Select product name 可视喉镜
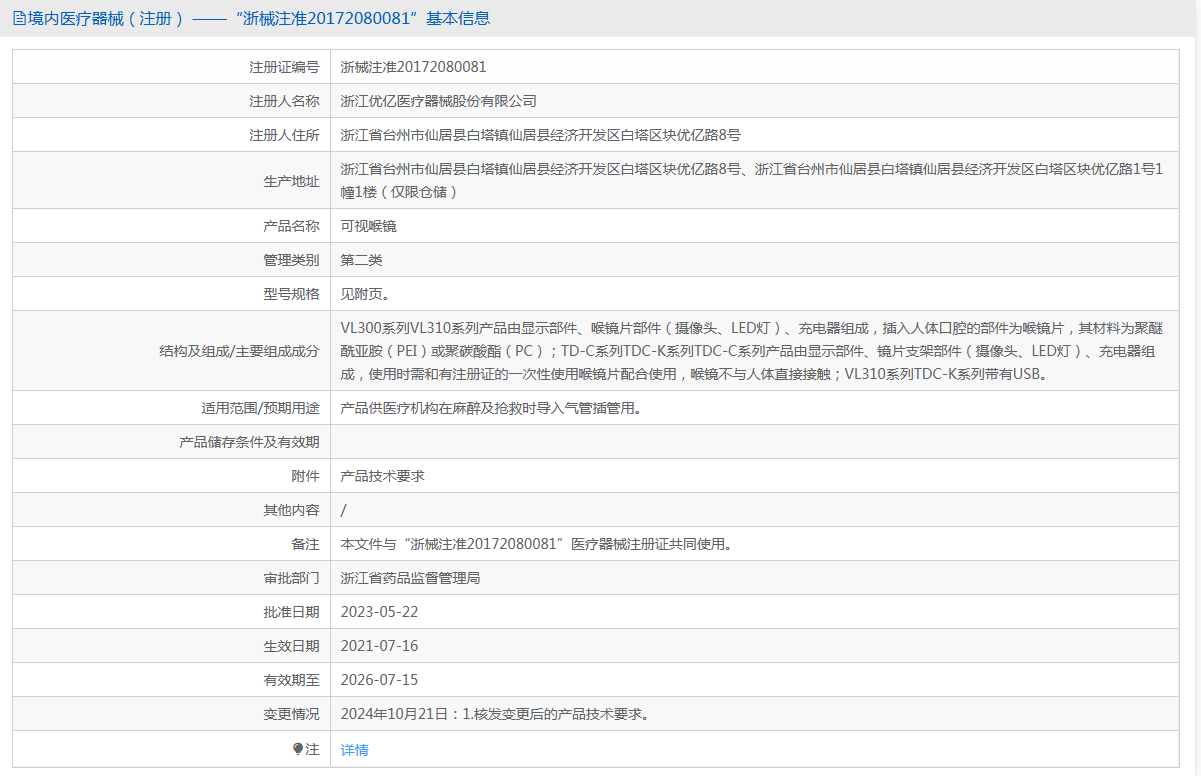Image resolution: width=1201 pixels, height=776 pixels. (369, 226)
